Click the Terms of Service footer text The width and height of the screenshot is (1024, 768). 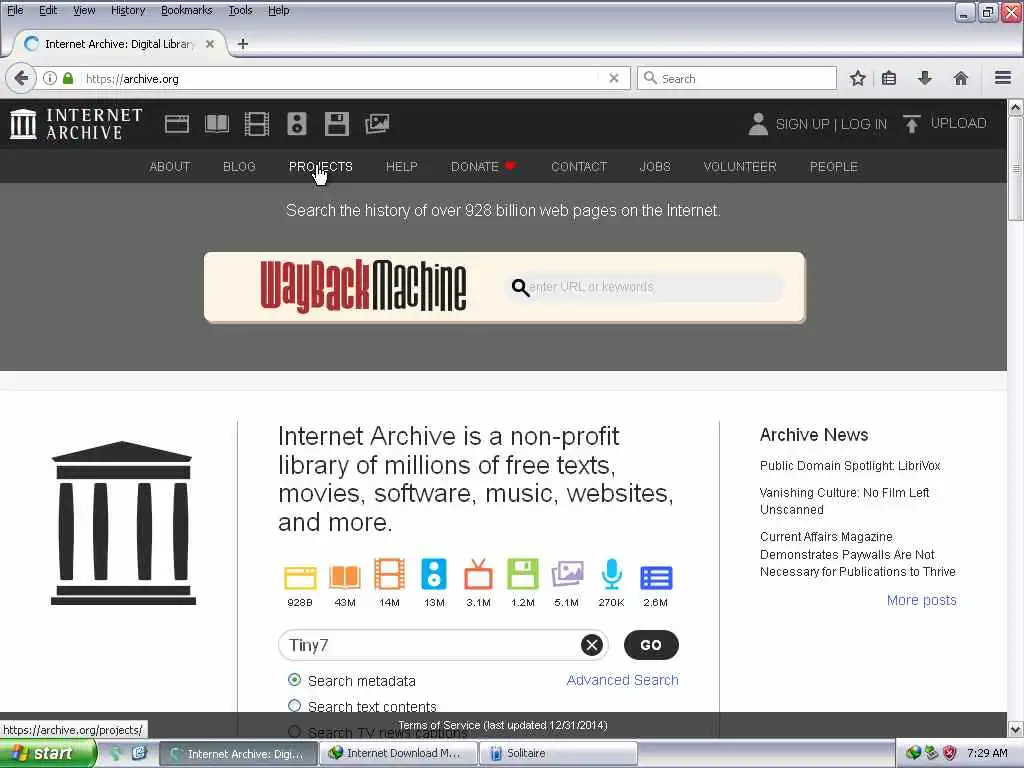[x=503, y=725]
